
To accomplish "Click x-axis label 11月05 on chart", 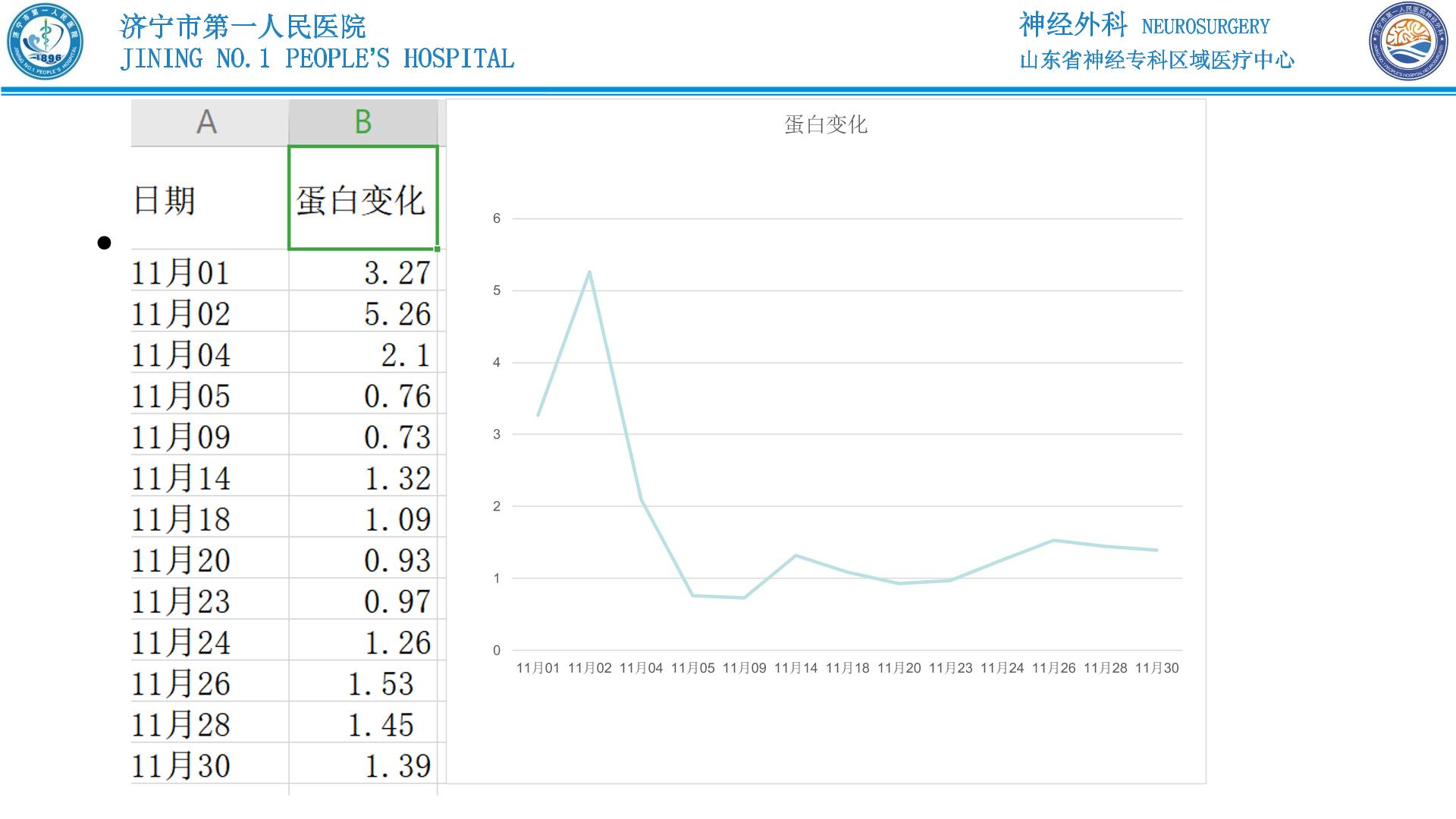I will pyautogui.click(x=692, y=668).
